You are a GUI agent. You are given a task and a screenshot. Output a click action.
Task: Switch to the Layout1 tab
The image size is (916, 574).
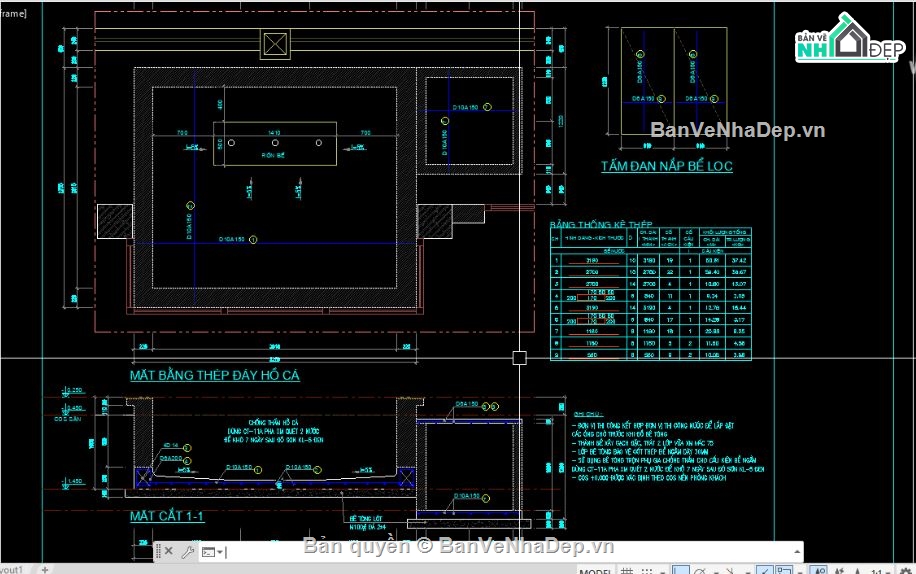tap(17, 570)
